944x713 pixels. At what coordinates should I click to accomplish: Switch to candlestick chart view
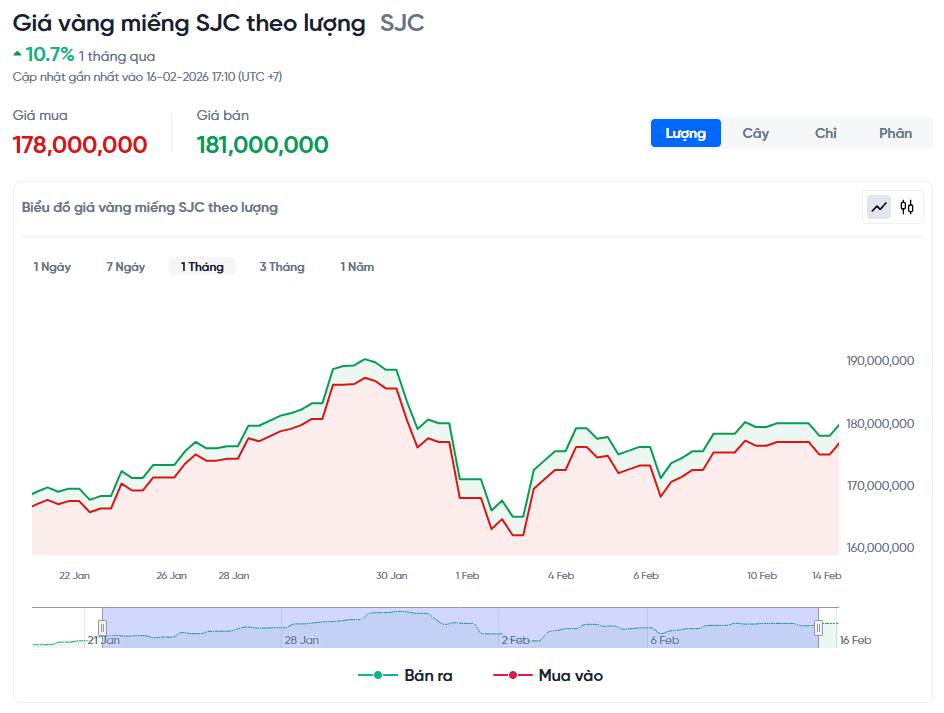[906, 206]
